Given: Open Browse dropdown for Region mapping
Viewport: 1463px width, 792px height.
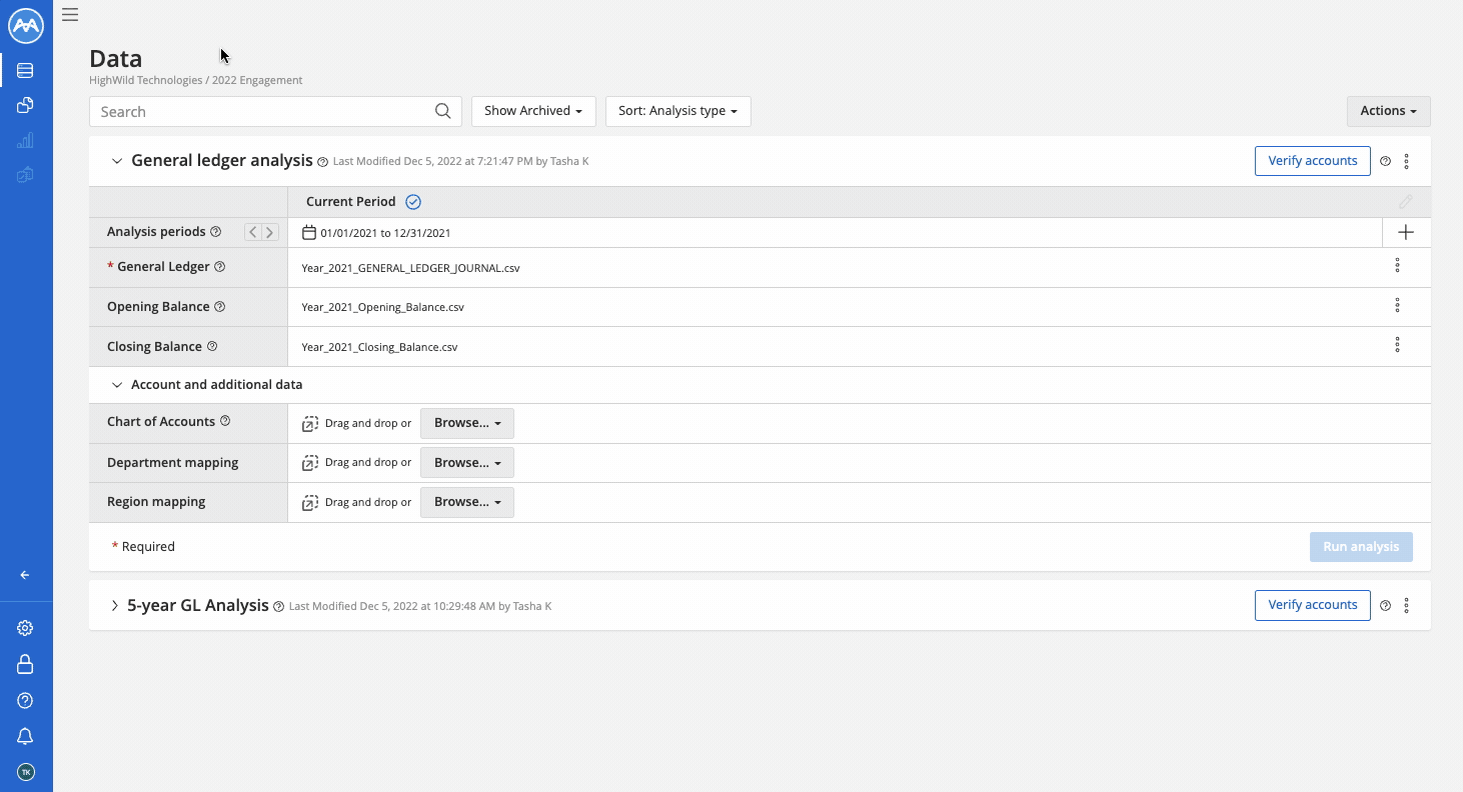Looking at the screenshot, I should tap(467, 502).
